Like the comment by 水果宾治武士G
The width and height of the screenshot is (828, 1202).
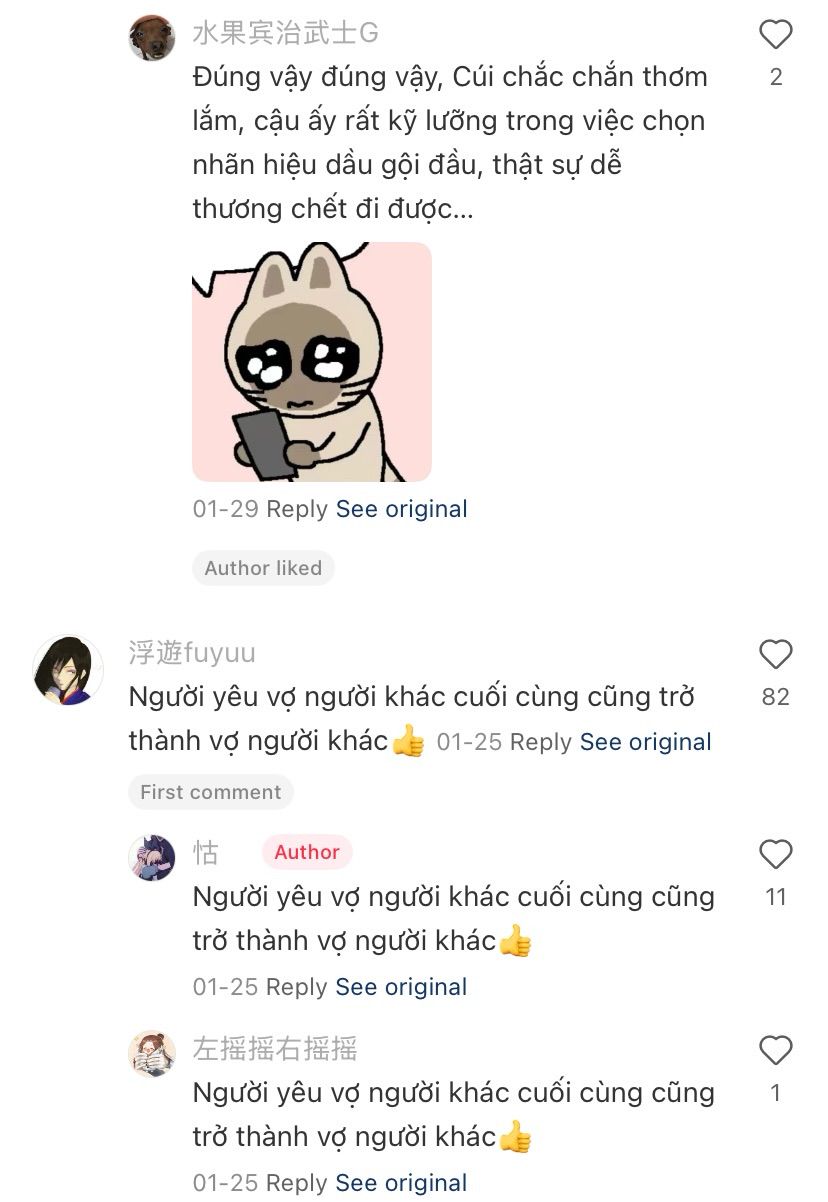point(775,35)
